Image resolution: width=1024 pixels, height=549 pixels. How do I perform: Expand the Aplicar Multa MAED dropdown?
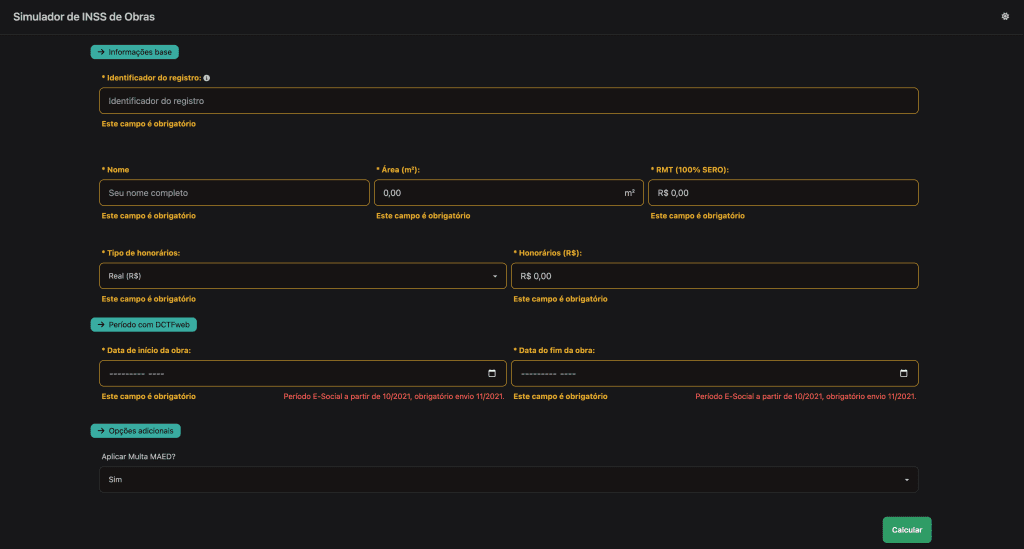[x=508, y=480]
